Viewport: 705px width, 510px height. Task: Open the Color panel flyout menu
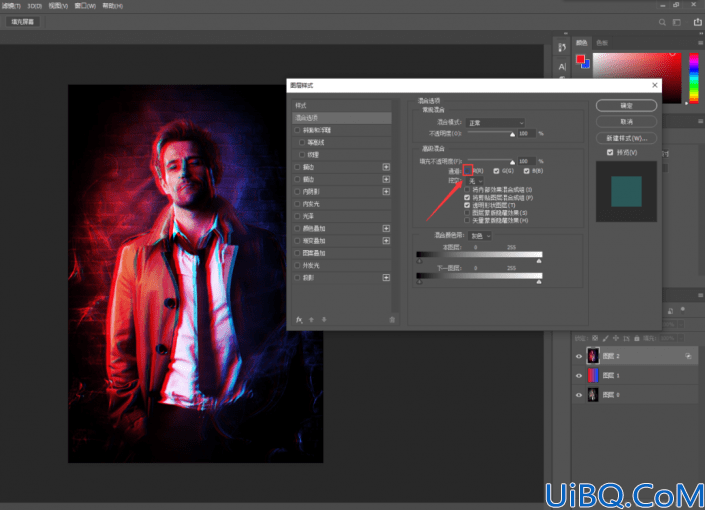click(700, 43)
